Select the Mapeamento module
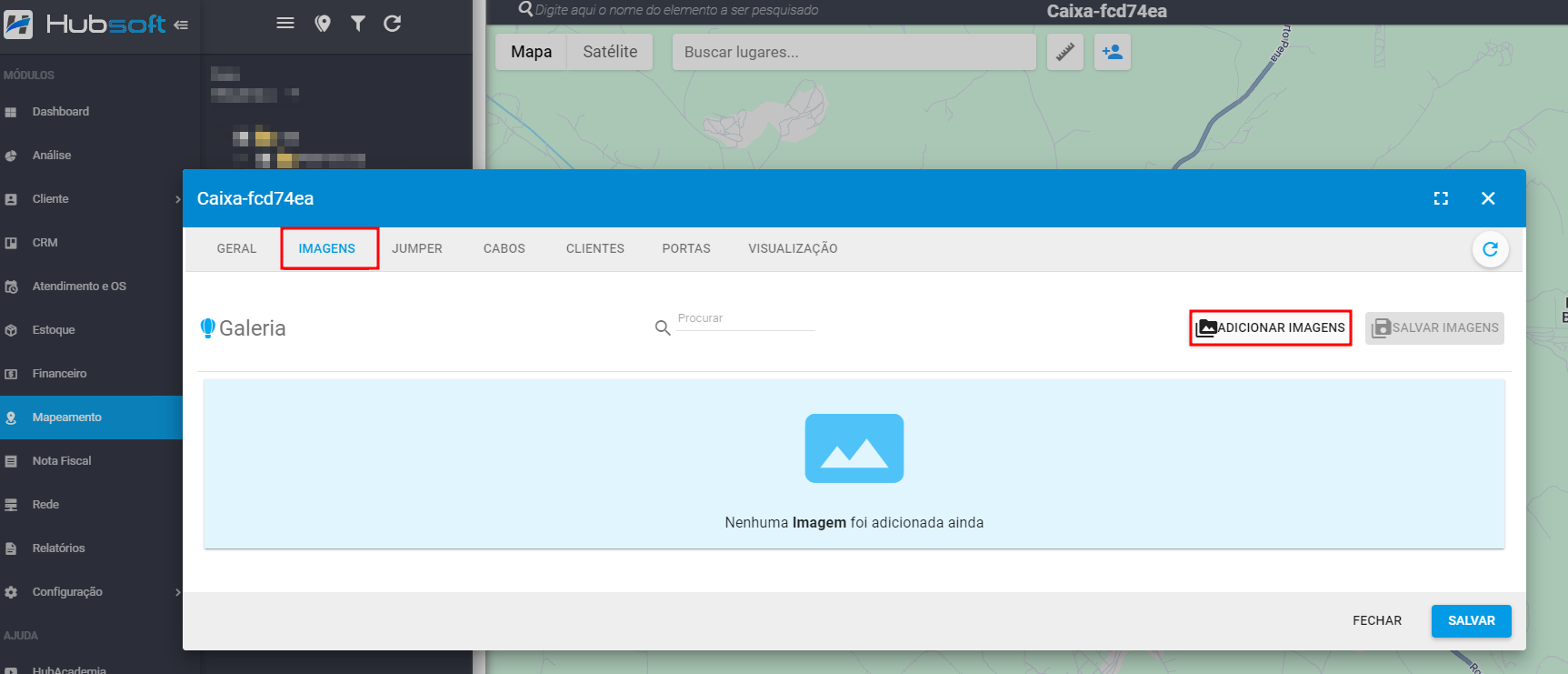 [91, 417]
